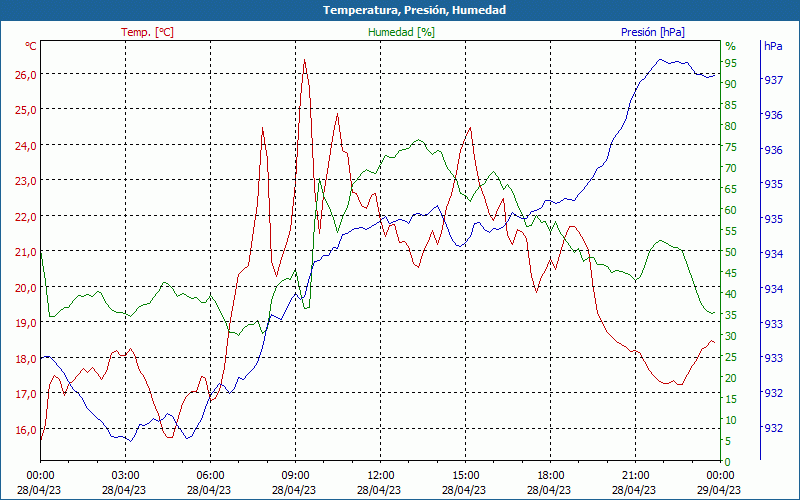Click the 18,0 temperature axis value
800x500 pixels.
click(x=27, y=359)
